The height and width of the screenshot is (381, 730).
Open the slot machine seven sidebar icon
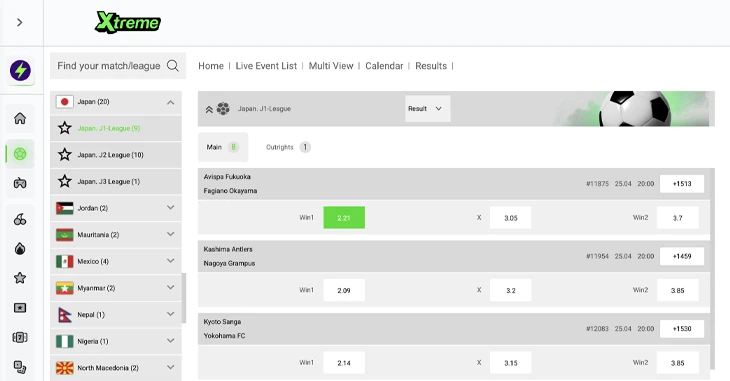tap(20, 337)
